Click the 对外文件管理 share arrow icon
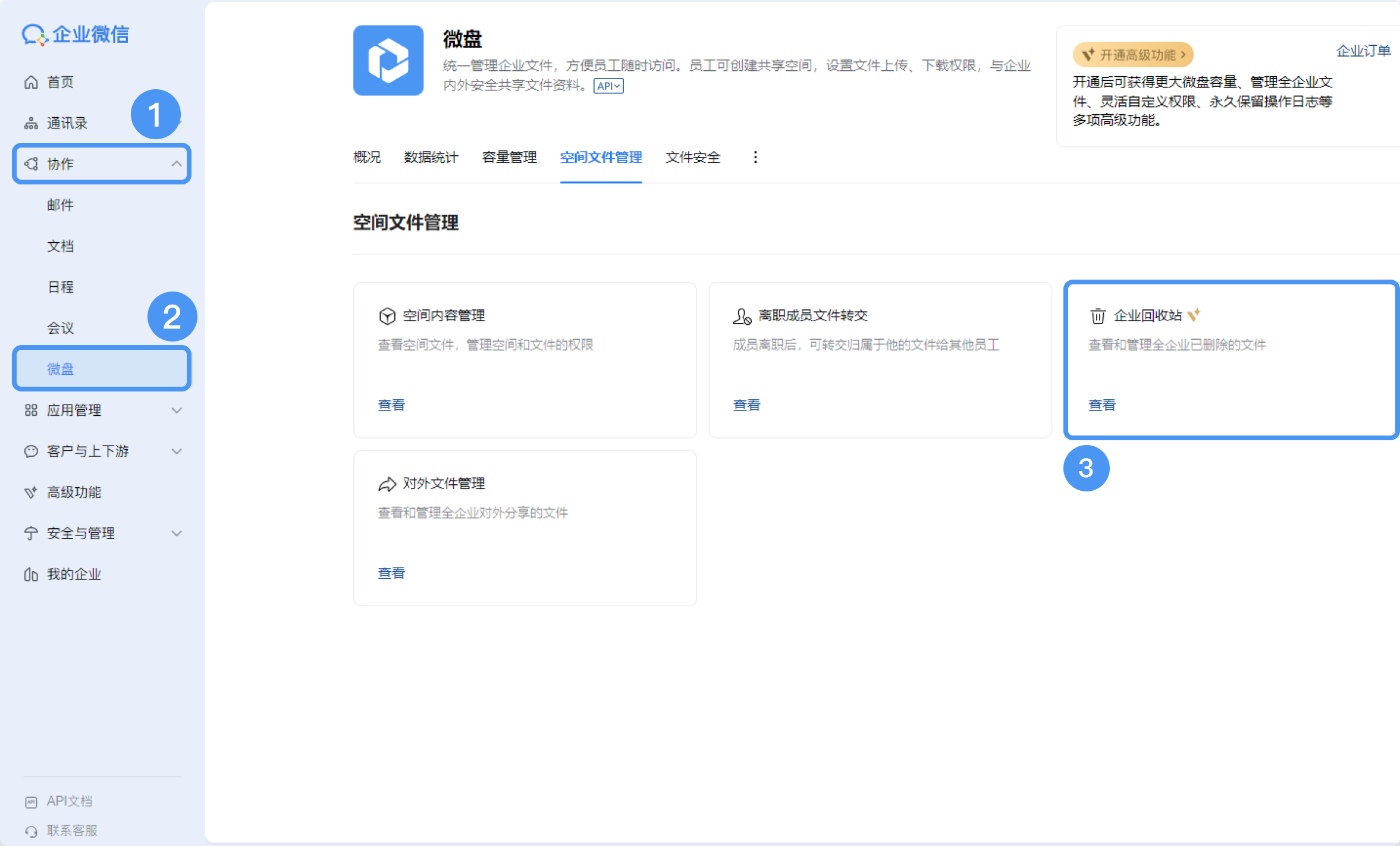1400x846 pixels. 387,484
